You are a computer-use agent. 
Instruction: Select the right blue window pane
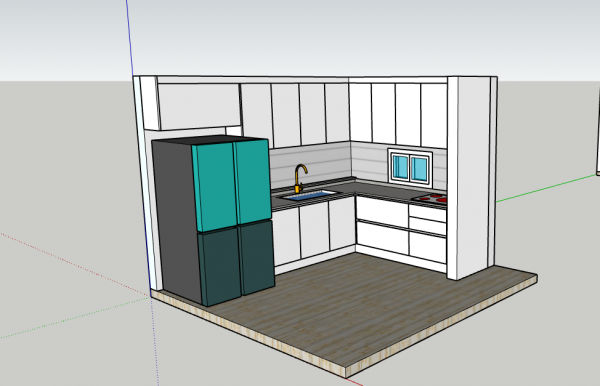point(419,169)
